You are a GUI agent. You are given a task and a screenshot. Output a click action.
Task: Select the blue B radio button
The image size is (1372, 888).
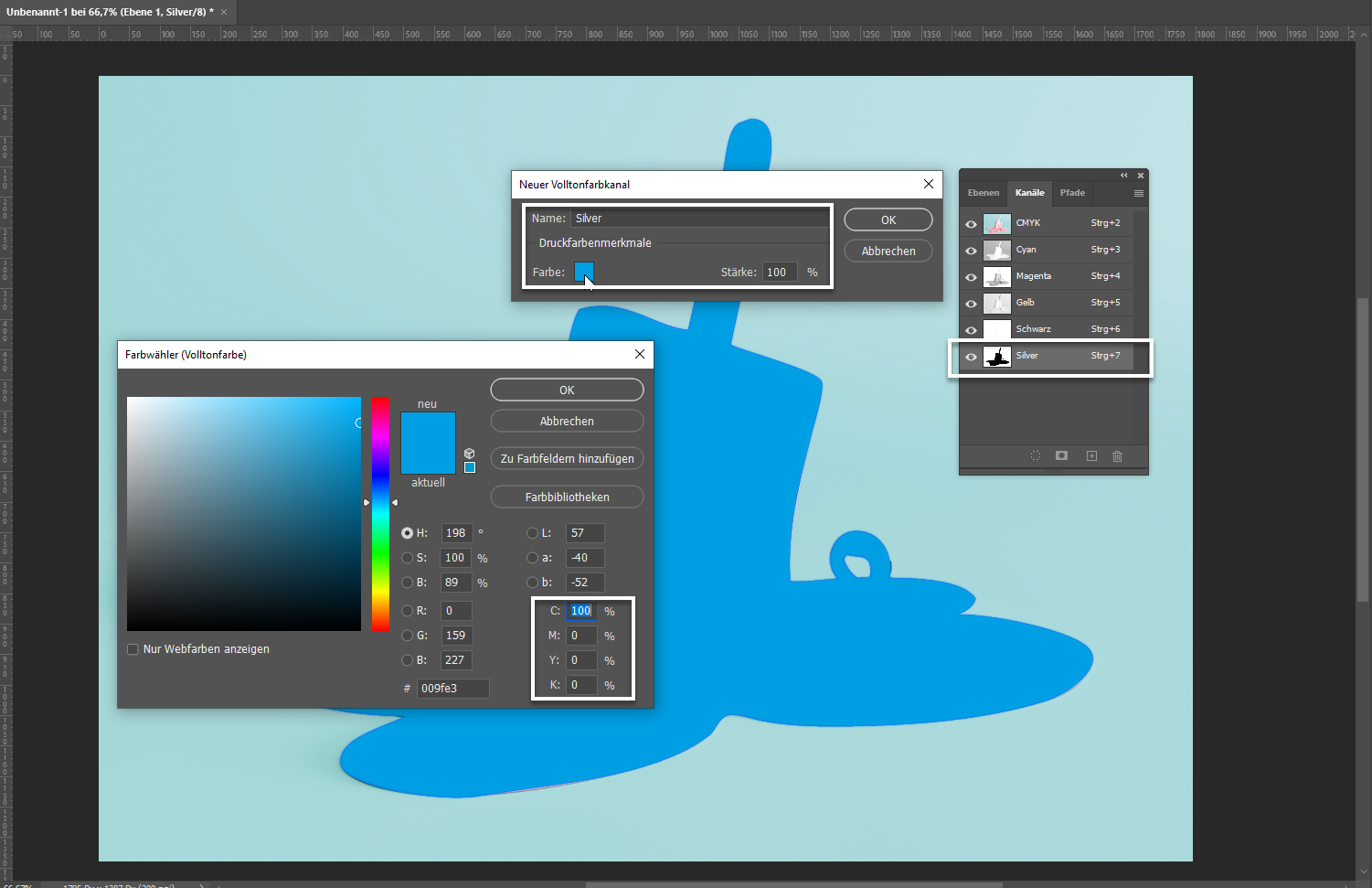407,660
